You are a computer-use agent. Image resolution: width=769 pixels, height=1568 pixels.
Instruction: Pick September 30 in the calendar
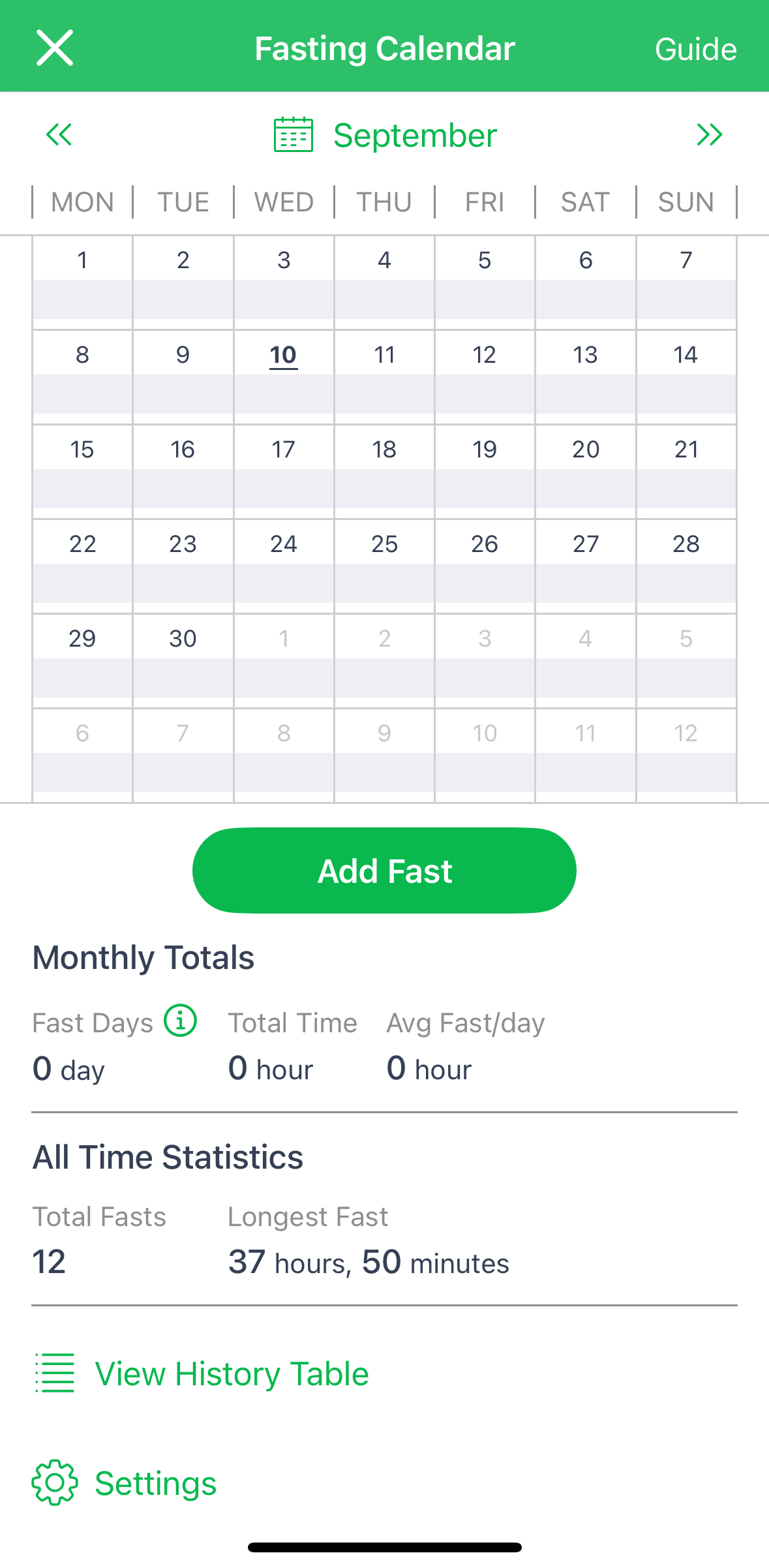coord(183,639)
